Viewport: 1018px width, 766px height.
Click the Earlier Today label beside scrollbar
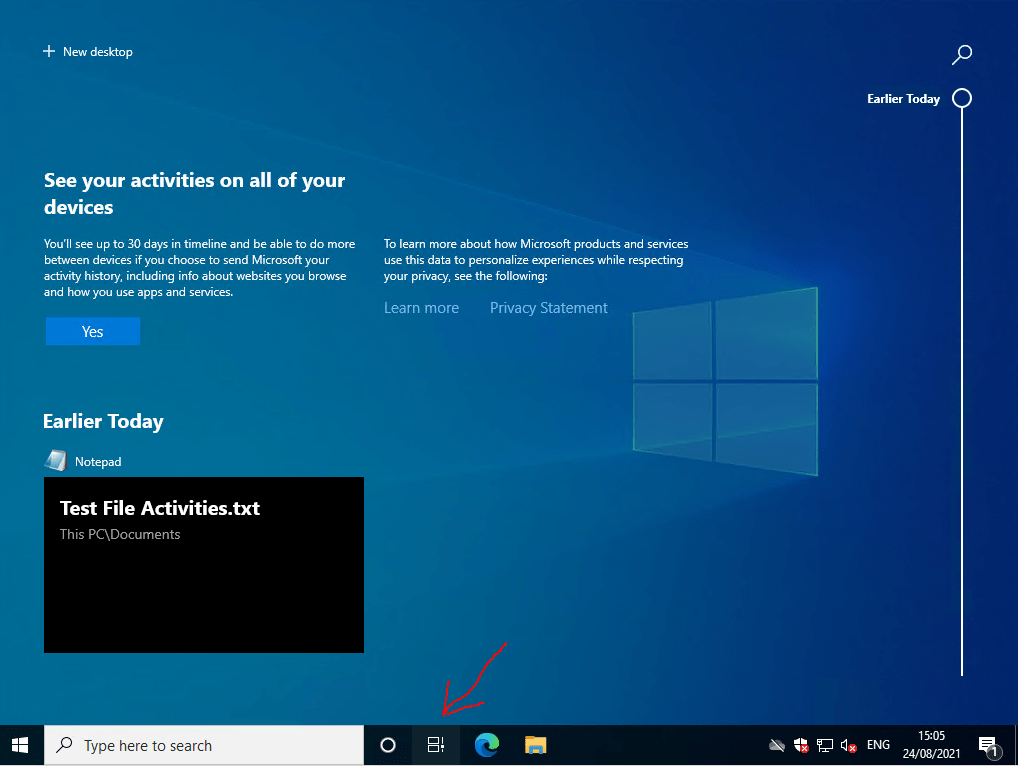(x=903, y=99)
